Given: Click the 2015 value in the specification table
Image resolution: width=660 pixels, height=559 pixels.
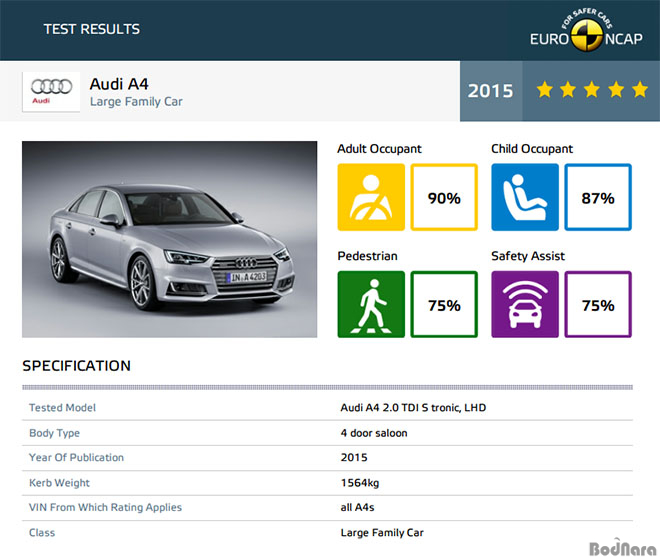Looking at the screenshot, I should pos(354,458).
